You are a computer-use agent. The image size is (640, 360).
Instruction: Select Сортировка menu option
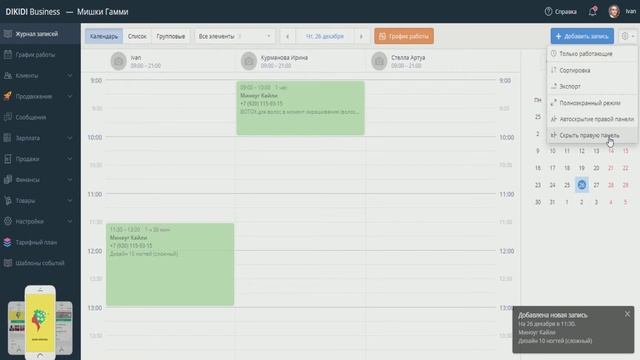coord(592,70)
